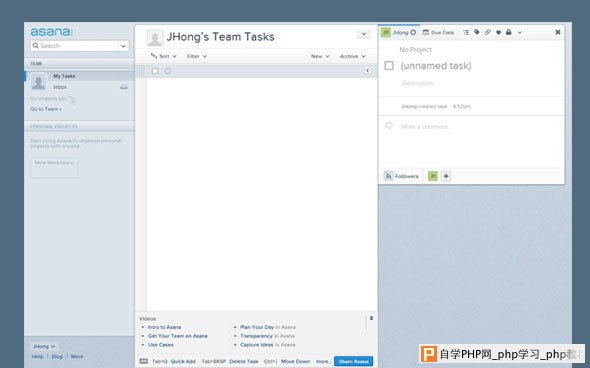Click the Write a comment field

(425, 127)
